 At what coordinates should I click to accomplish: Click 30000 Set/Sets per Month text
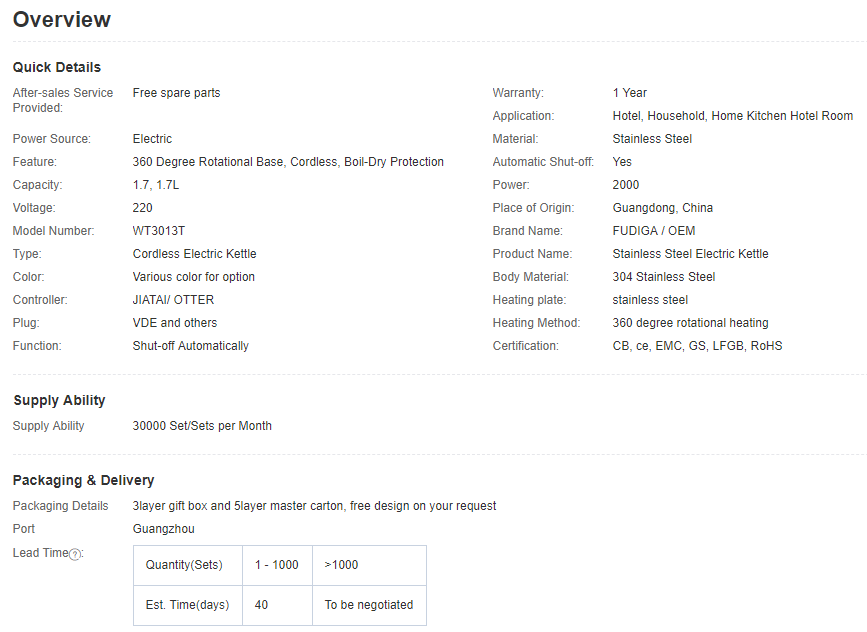click(202, 426)
